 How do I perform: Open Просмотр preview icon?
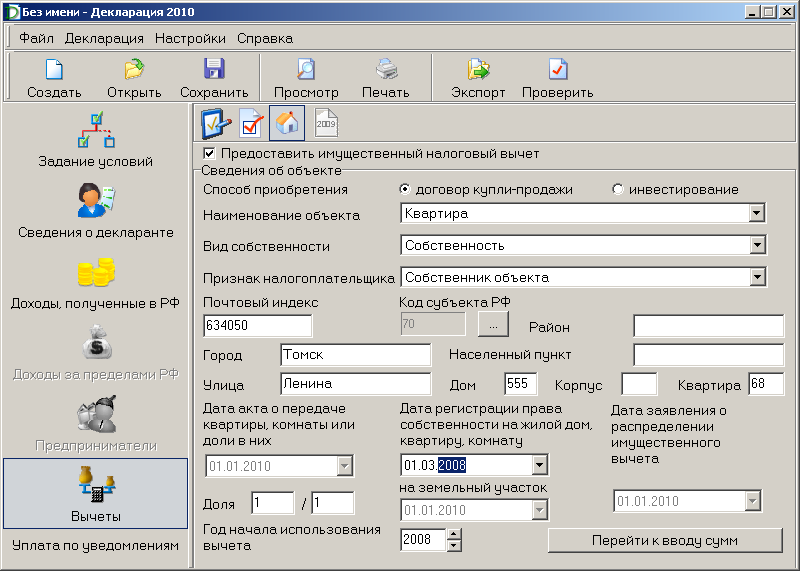(306, 69)
